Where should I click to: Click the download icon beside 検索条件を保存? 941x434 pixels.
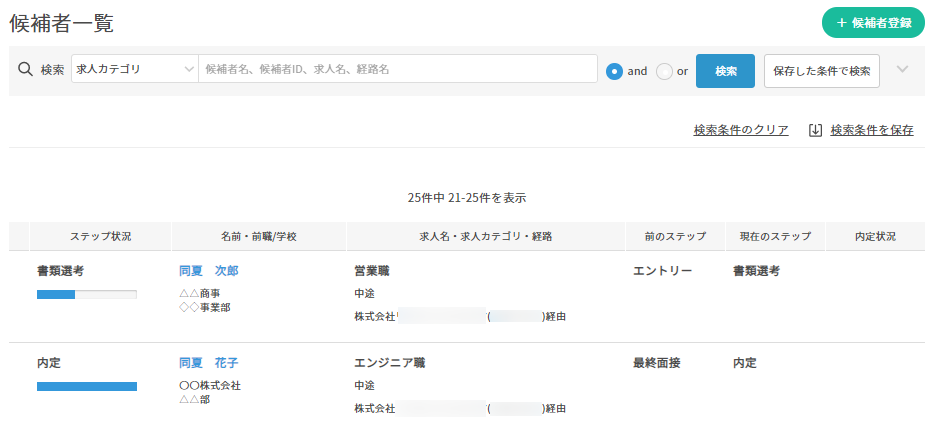[815, 130]
